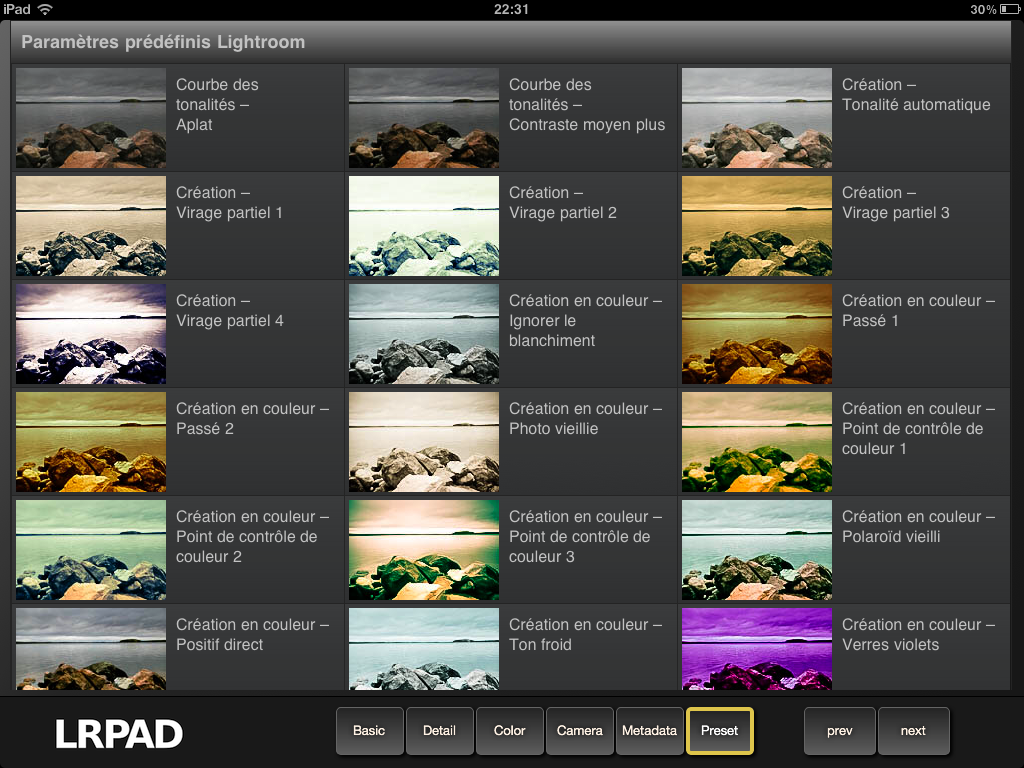Tap 'Création – Tonalité automatique' label
1024x768 pixels.
click(x=916, y=95)
